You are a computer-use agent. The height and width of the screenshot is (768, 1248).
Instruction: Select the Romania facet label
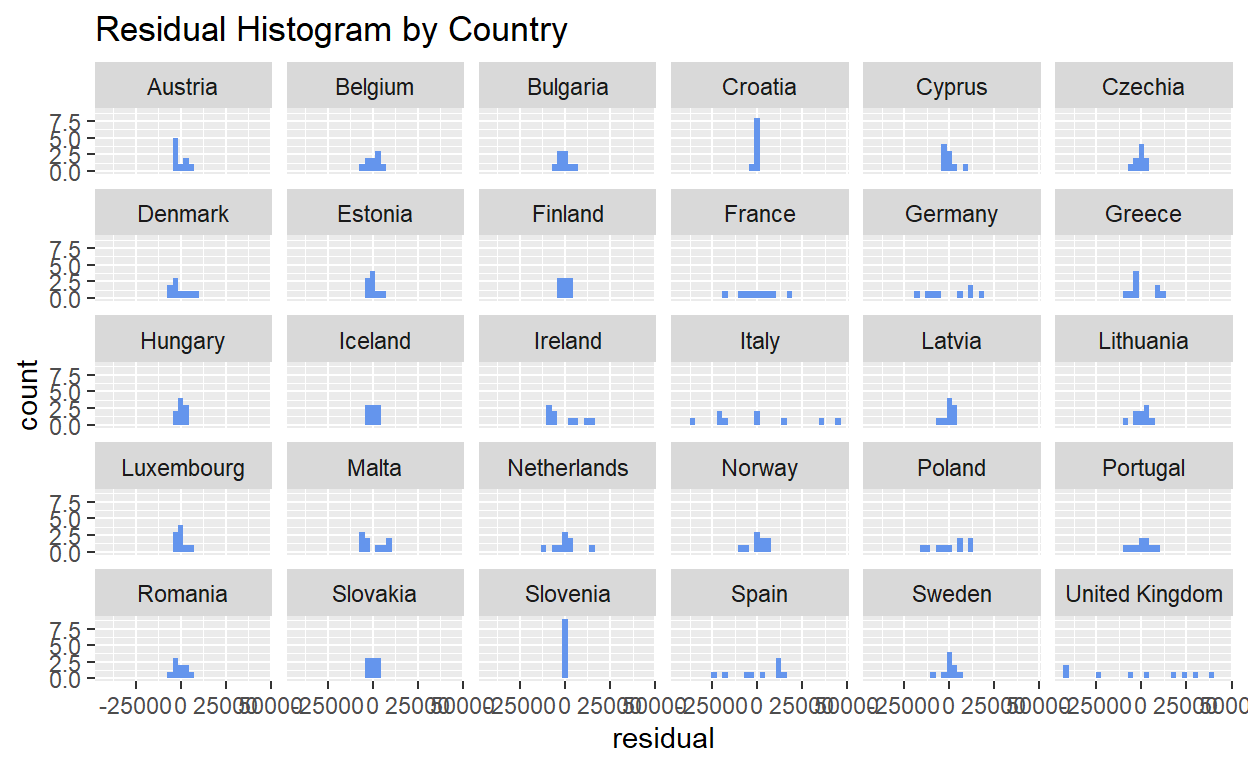(x=182, y=594)
